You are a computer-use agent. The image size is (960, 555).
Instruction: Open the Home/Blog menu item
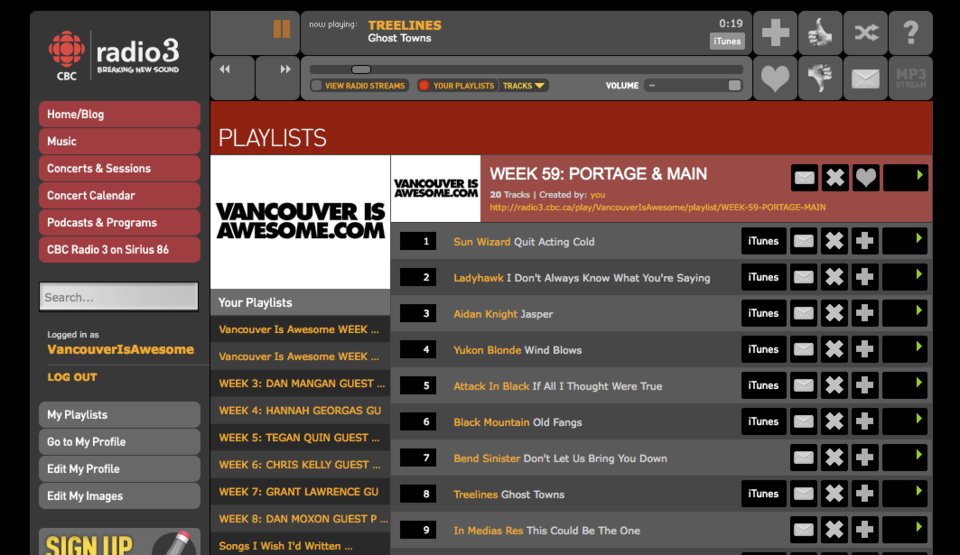[x=119, y=115]
